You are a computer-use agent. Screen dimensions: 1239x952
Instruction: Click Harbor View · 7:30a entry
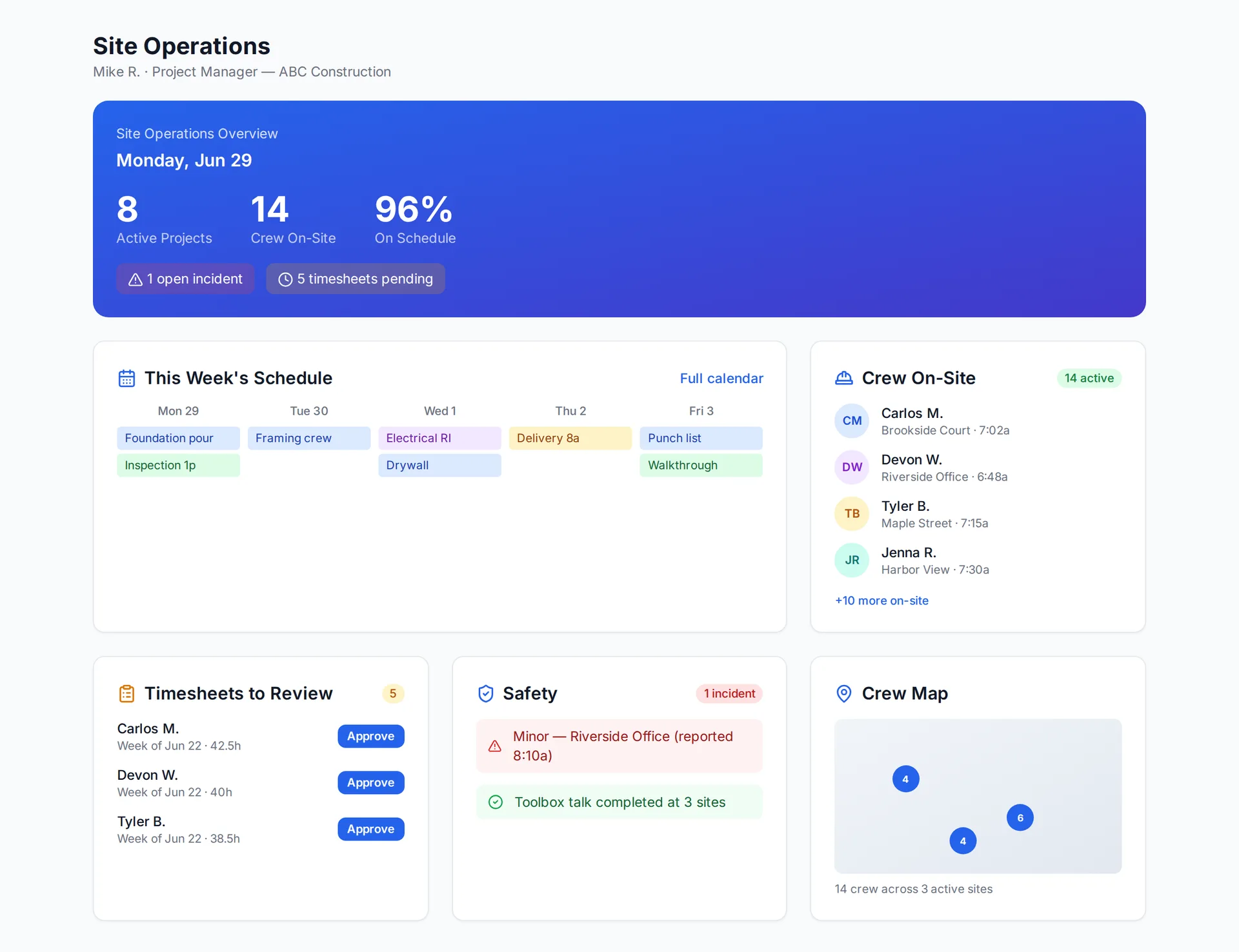pyautogui.click(x=935, y=570)
